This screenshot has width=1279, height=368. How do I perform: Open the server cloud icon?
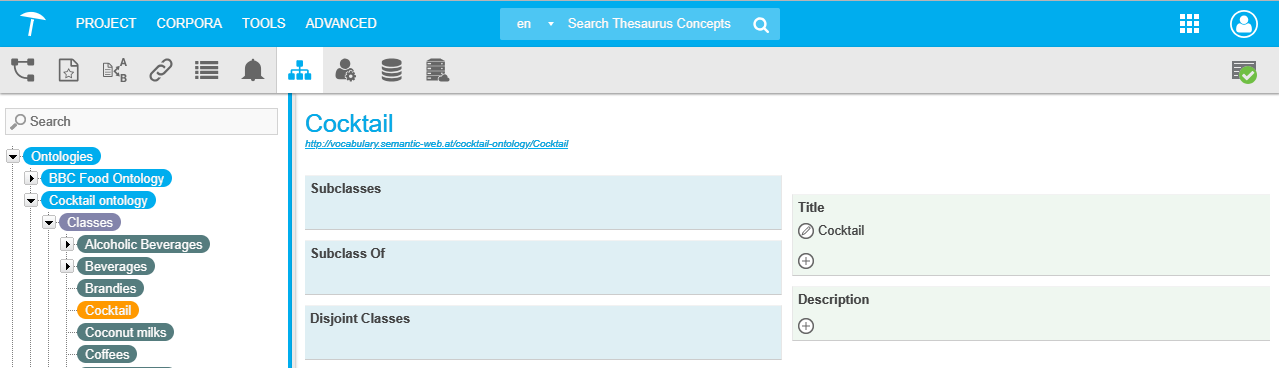(x=437, y=70)
